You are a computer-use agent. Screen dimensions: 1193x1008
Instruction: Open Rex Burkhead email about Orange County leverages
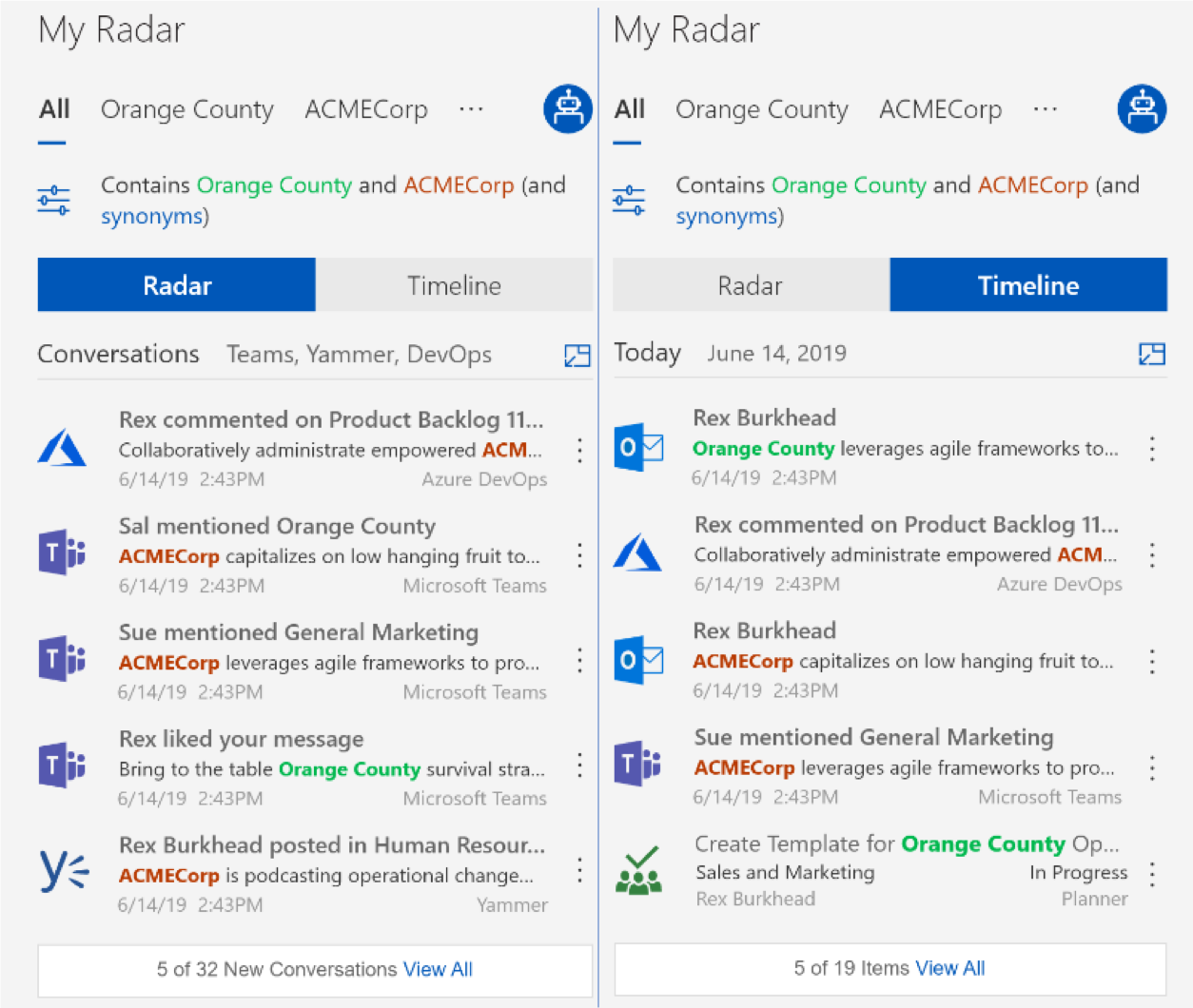coord(765,417)
